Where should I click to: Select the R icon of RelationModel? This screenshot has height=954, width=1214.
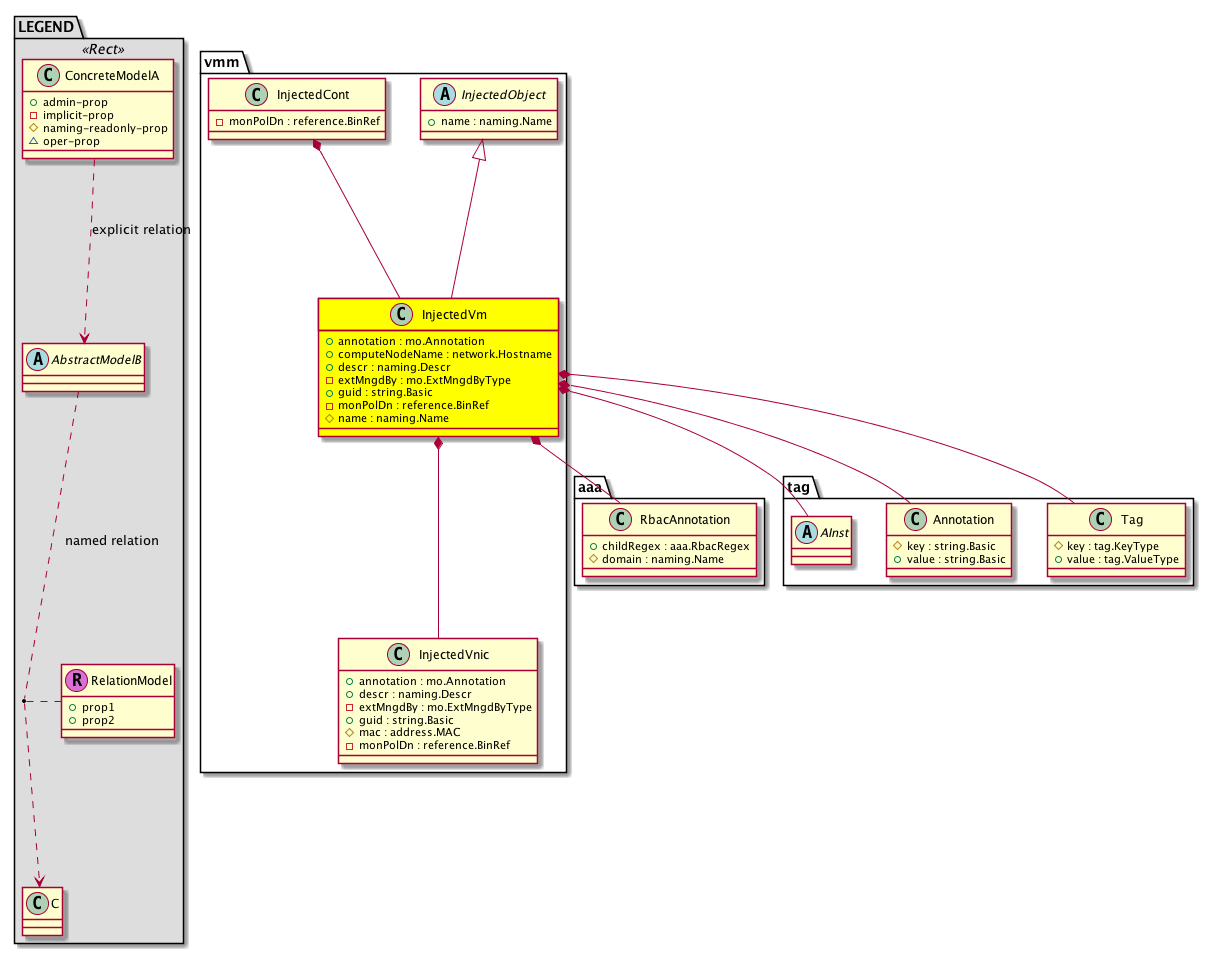point(77,681)
